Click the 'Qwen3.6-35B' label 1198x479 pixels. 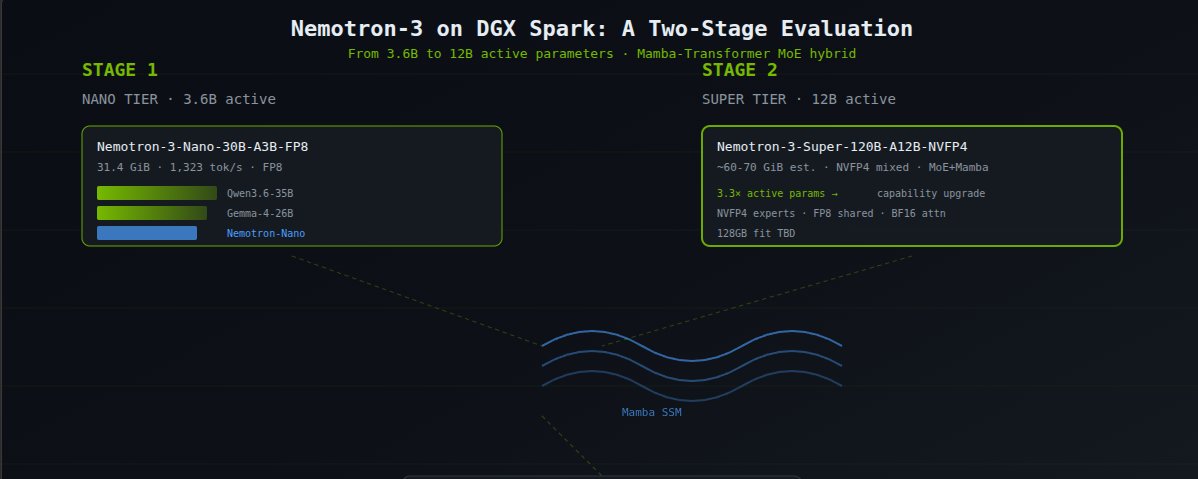click(x=260, y=193)
